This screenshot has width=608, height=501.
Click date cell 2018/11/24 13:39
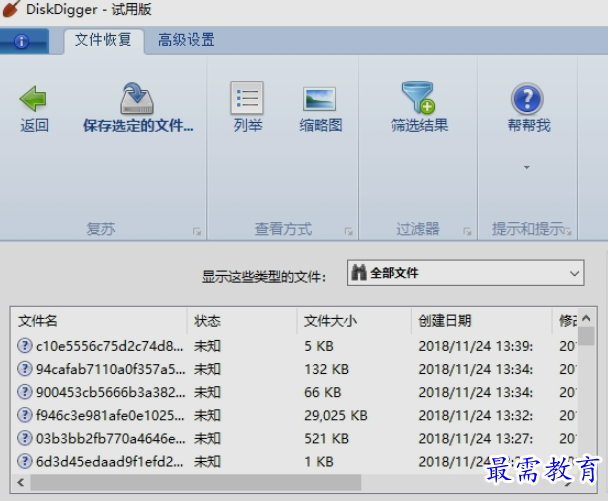[476, 346]
